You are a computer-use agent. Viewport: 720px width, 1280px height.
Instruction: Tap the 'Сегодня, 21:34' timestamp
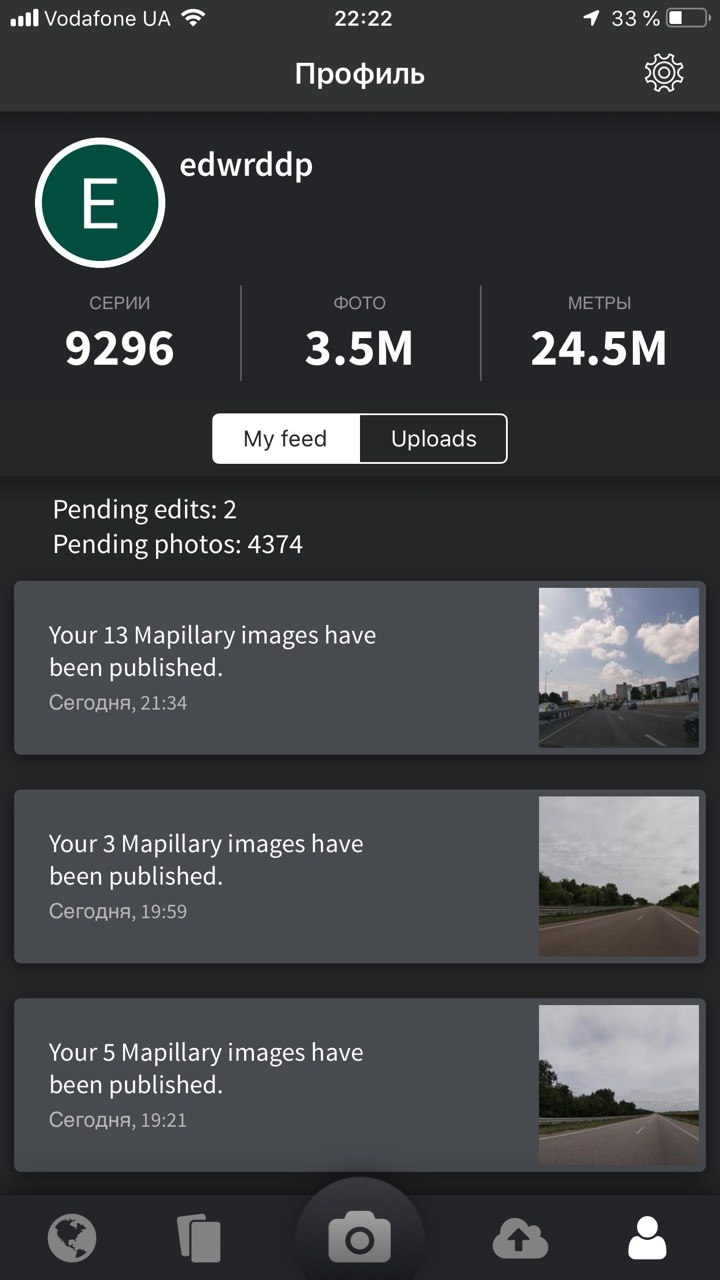(x=118, y=703)
